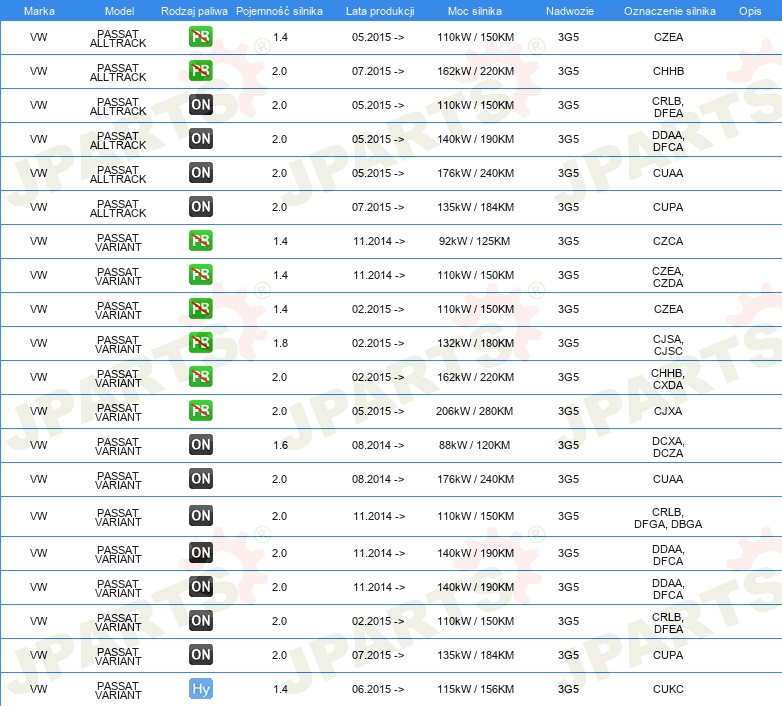Click the Lata produkcji column header
This screenshot has width=782, height=706.
point(380,11)
